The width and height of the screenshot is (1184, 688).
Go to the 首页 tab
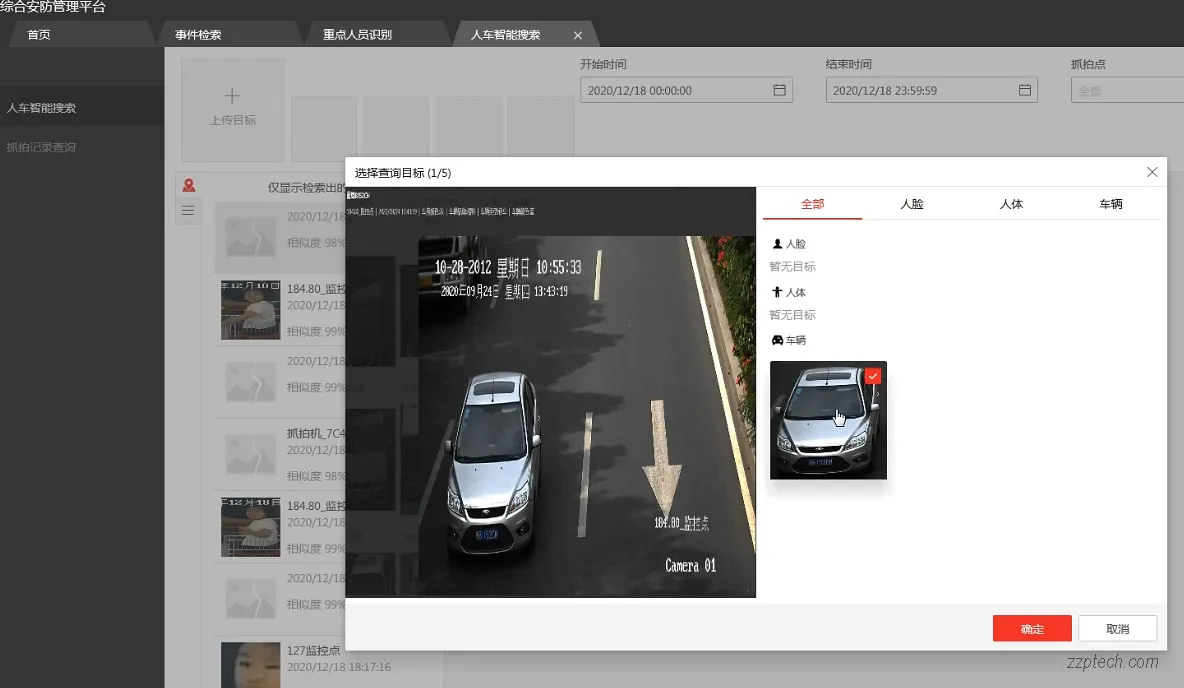[39, 35]
